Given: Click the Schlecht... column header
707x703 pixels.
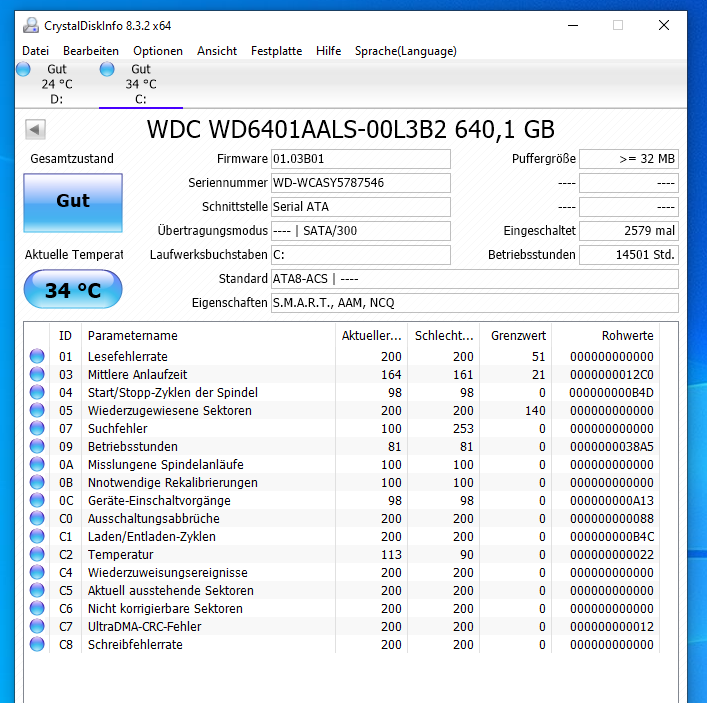Looking at the screenshot, I should pos(444,335).
